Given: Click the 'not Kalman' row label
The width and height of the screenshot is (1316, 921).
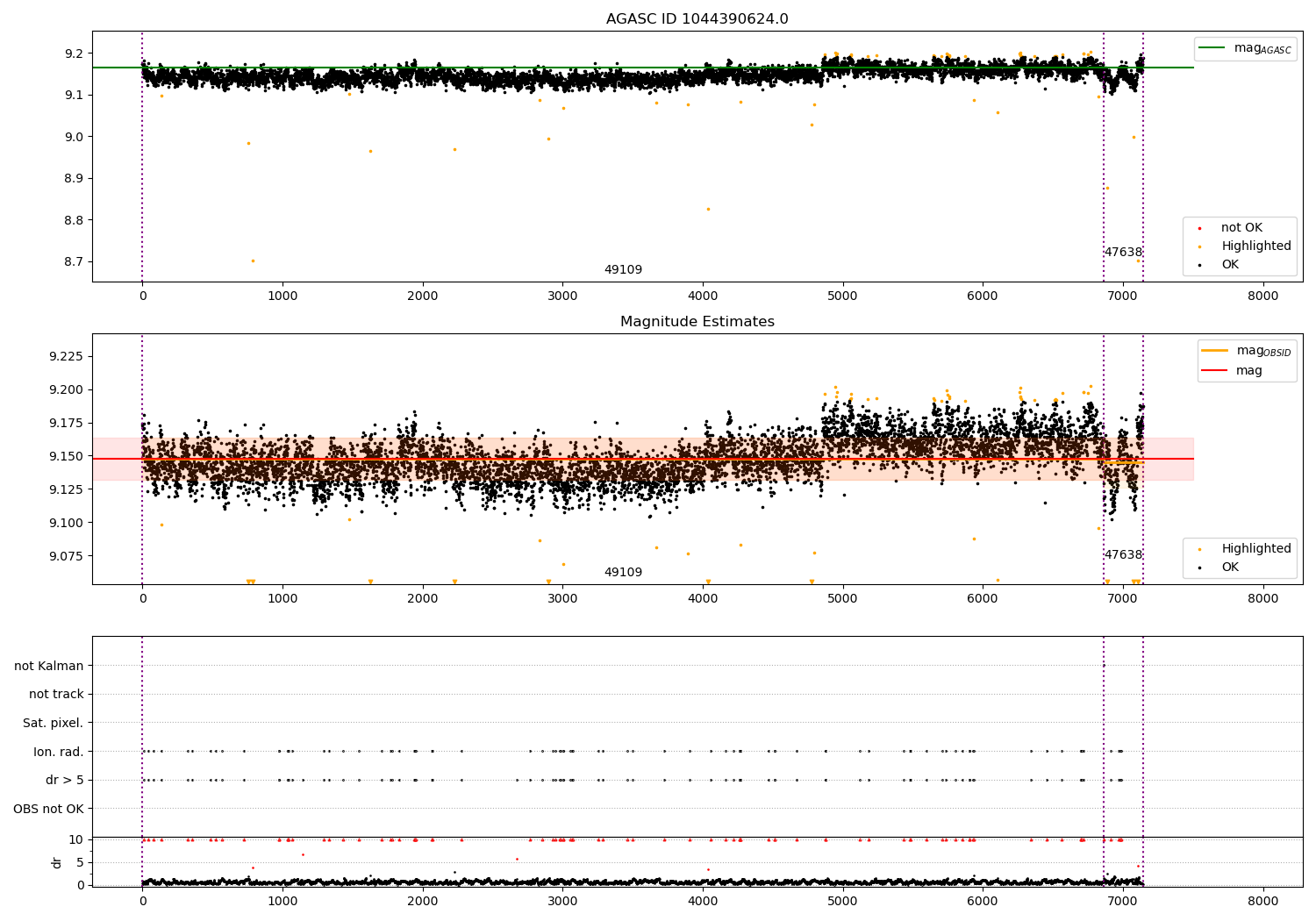Looking at the screenshot, I should pyautogui.click(x=49, y=666).
